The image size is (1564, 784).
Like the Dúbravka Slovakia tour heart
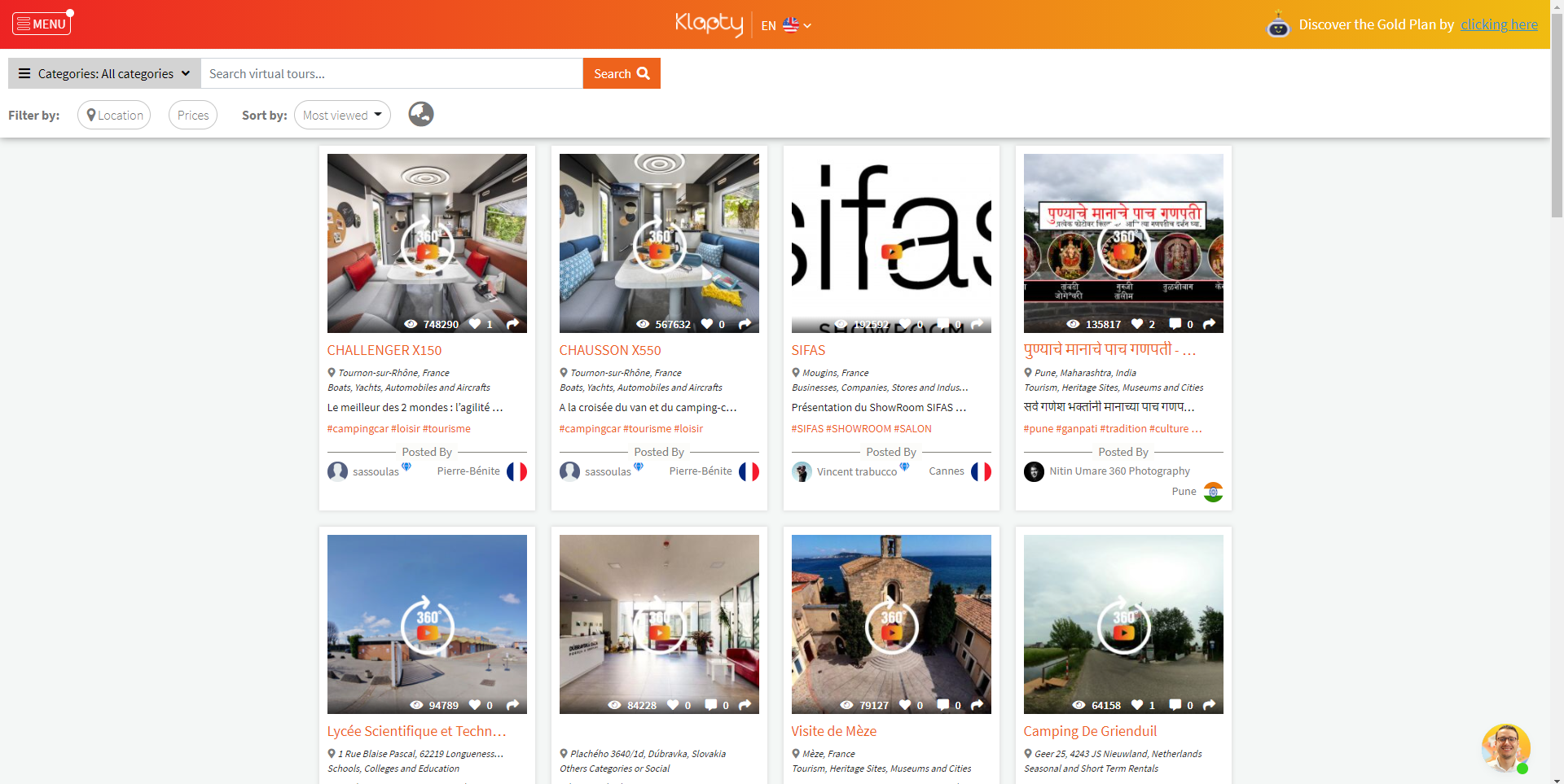tap(673, 705)
